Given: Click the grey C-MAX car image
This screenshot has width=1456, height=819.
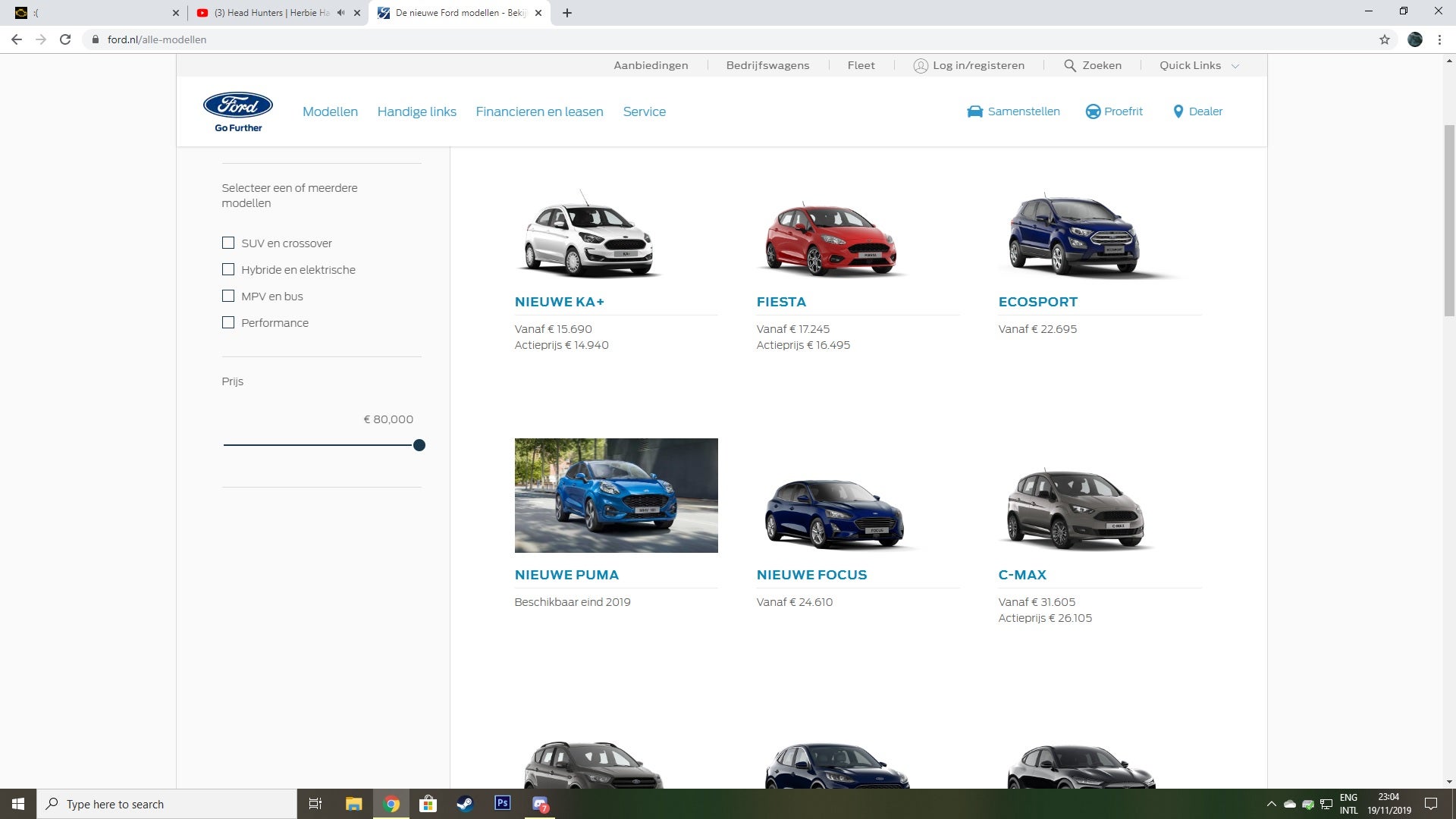Looking at the screenshot, I should pos(1075,510).
